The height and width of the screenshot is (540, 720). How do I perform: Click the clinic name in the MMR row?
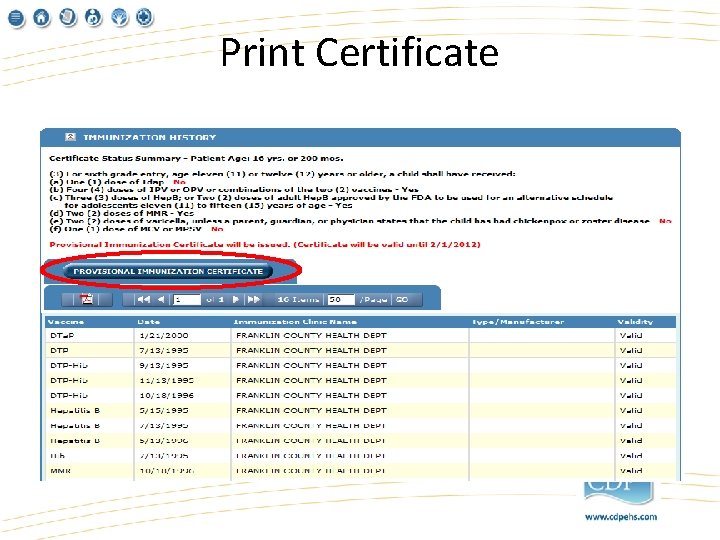(x=310, y=471)
